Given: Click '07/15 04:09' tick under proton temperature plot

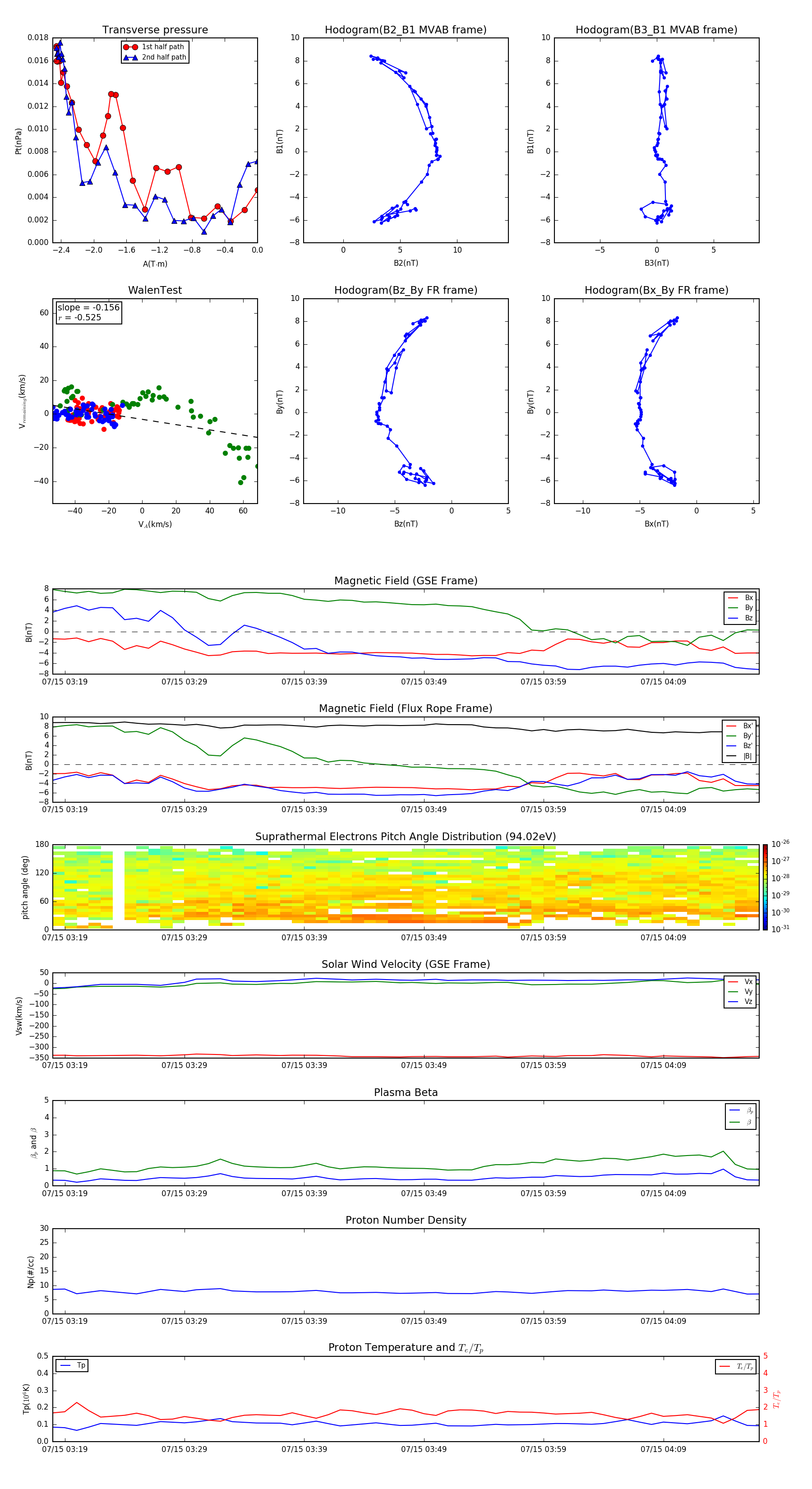Looking at the screenshot, I should click(x=663, y=1450).
